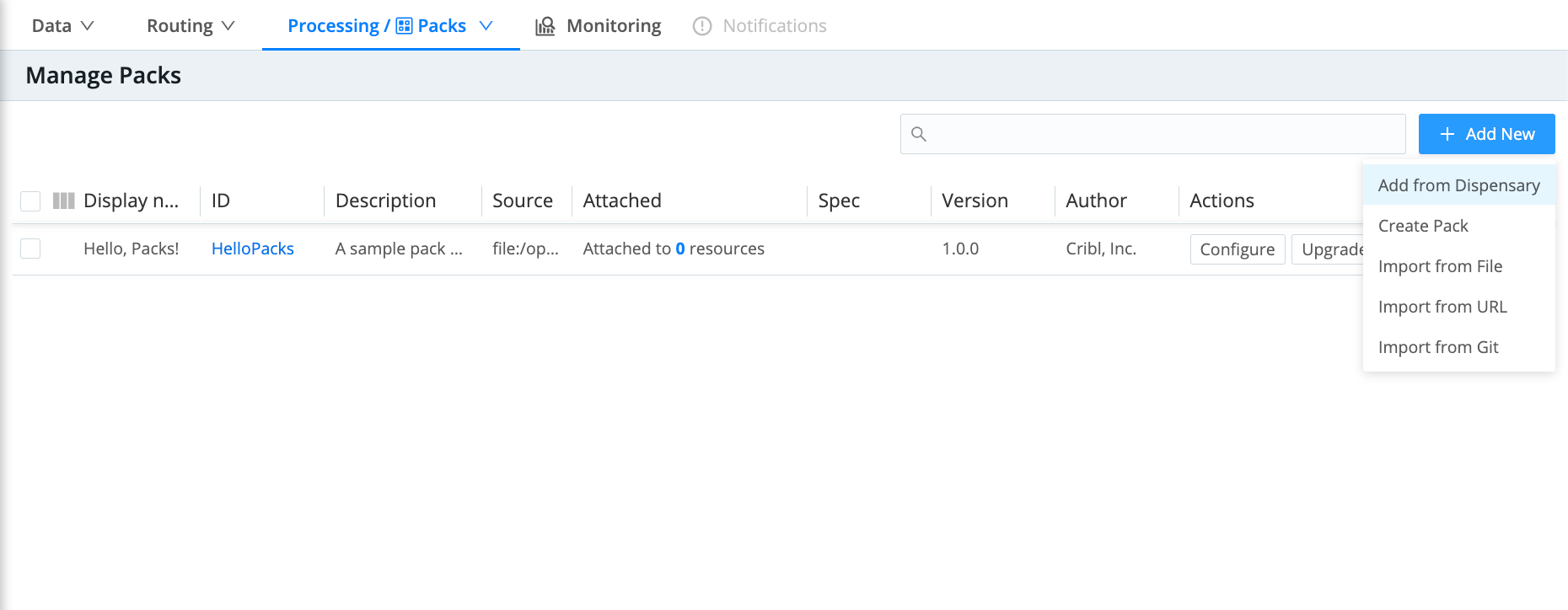Image resolution: width=1568 pixels, height=610 pixels.
Task: Focus the packs search input field
Action: pyautogui.click(x=1163, y=134)
